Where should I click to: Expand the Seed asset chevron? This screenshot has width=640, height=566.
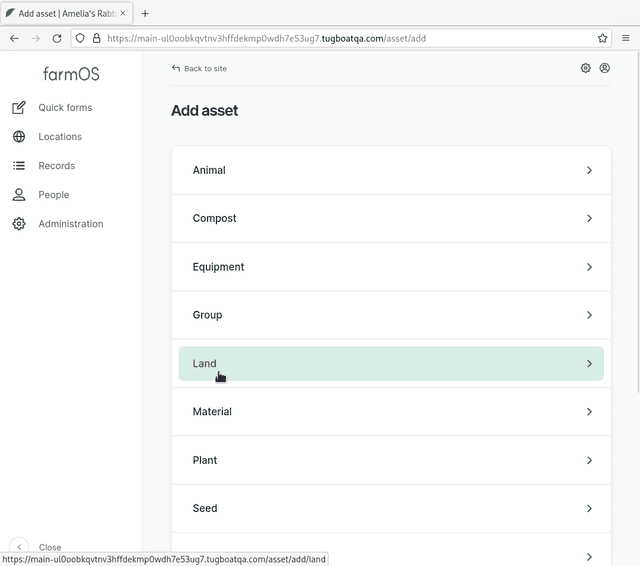point(589,508)
